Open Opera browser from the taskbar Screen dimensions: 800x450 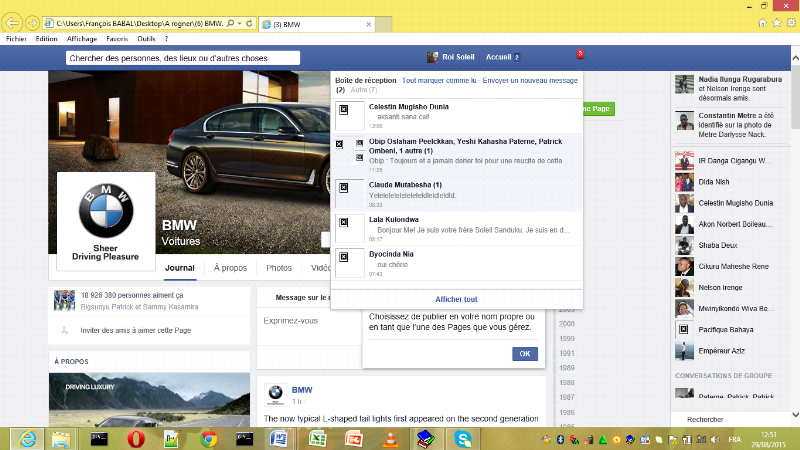135,438
